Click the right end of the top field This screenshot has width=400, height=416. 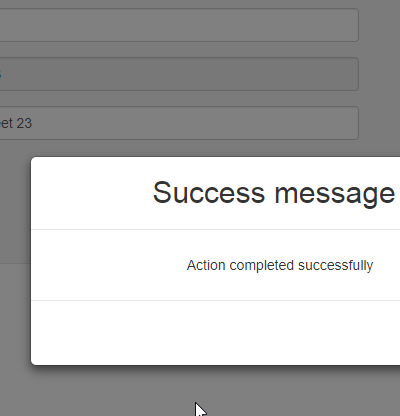350,25
